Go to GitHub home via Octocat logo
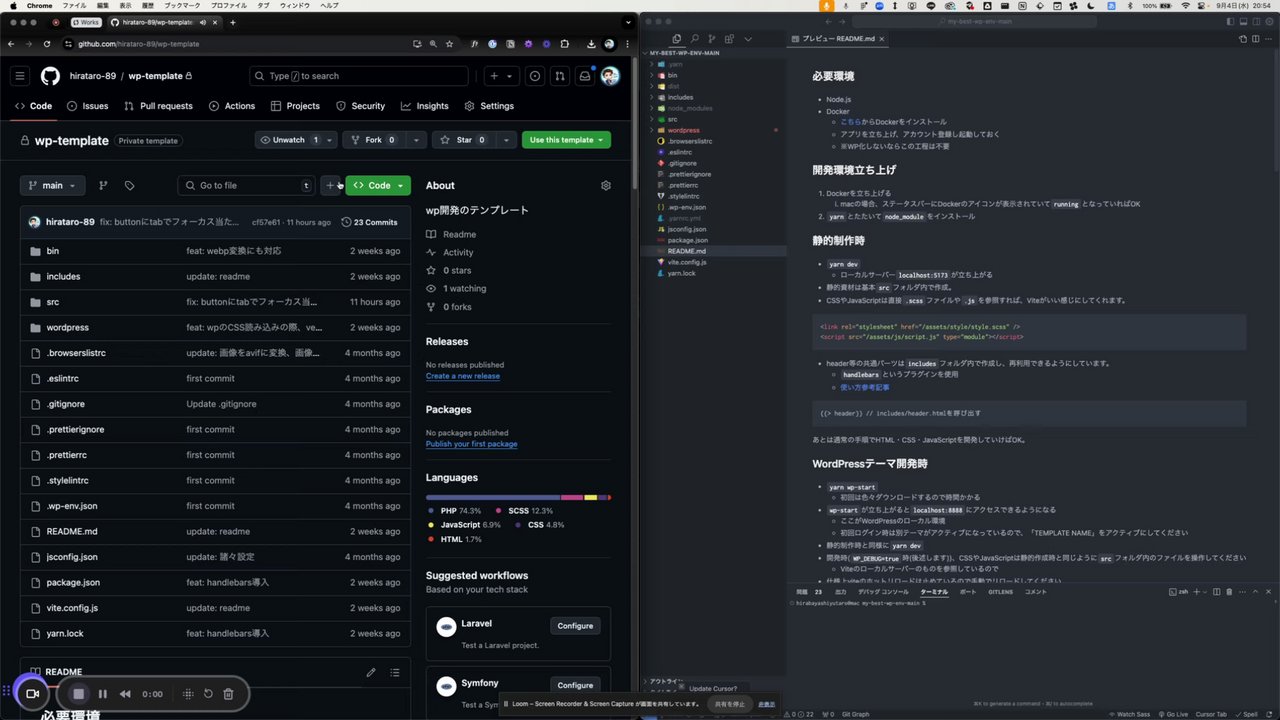The width and height of the screenshot is (1280, 720). click(x=50, y=76)
